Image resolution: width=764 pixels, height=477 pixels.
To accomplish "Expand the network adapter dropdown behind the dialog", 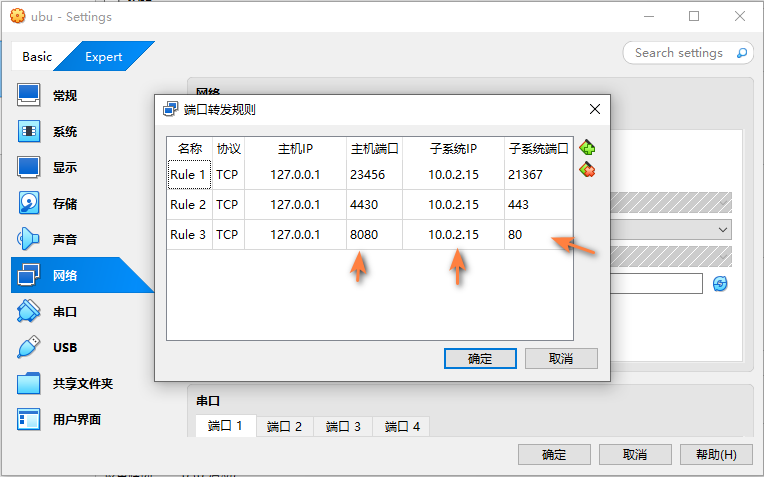I will click(723, 230).
